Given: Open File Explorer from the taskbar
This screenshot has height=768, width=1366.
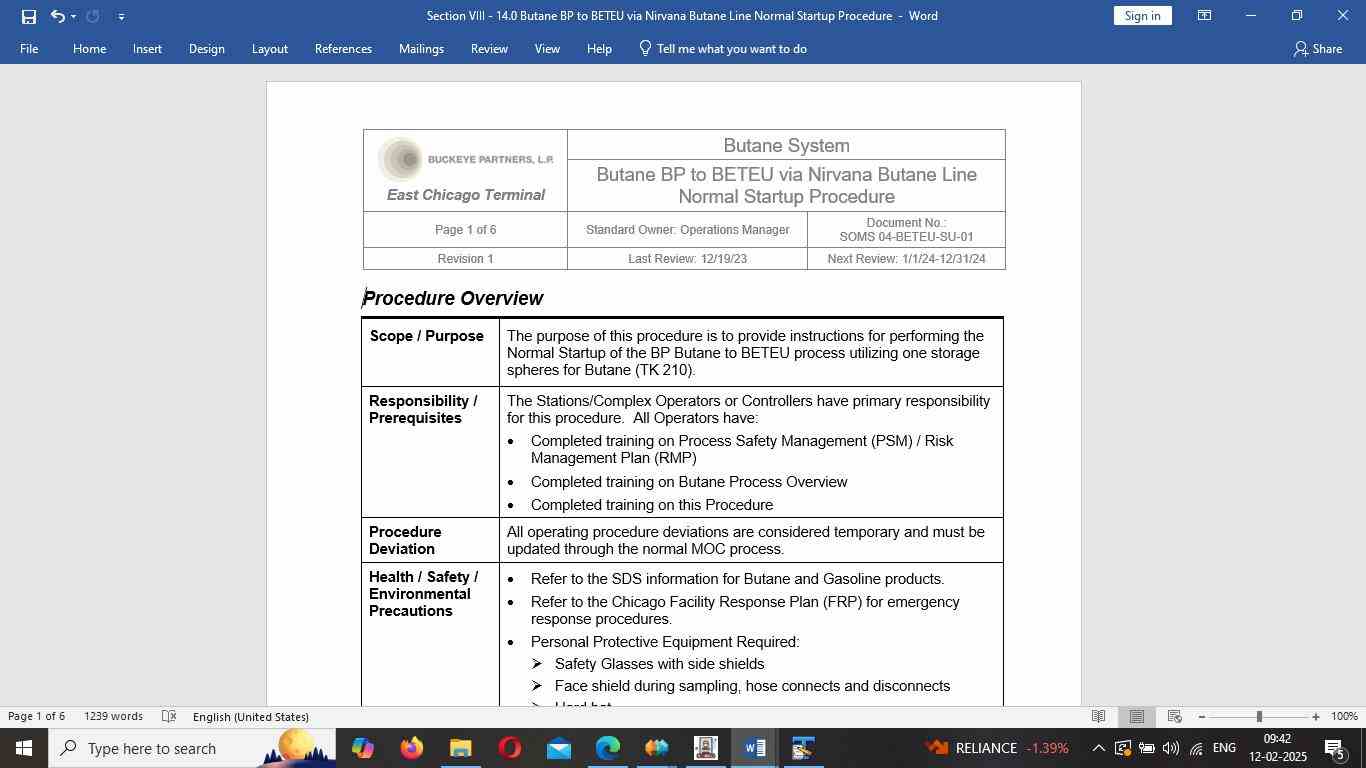Looking at the screenshot, I should coord(460,748).
